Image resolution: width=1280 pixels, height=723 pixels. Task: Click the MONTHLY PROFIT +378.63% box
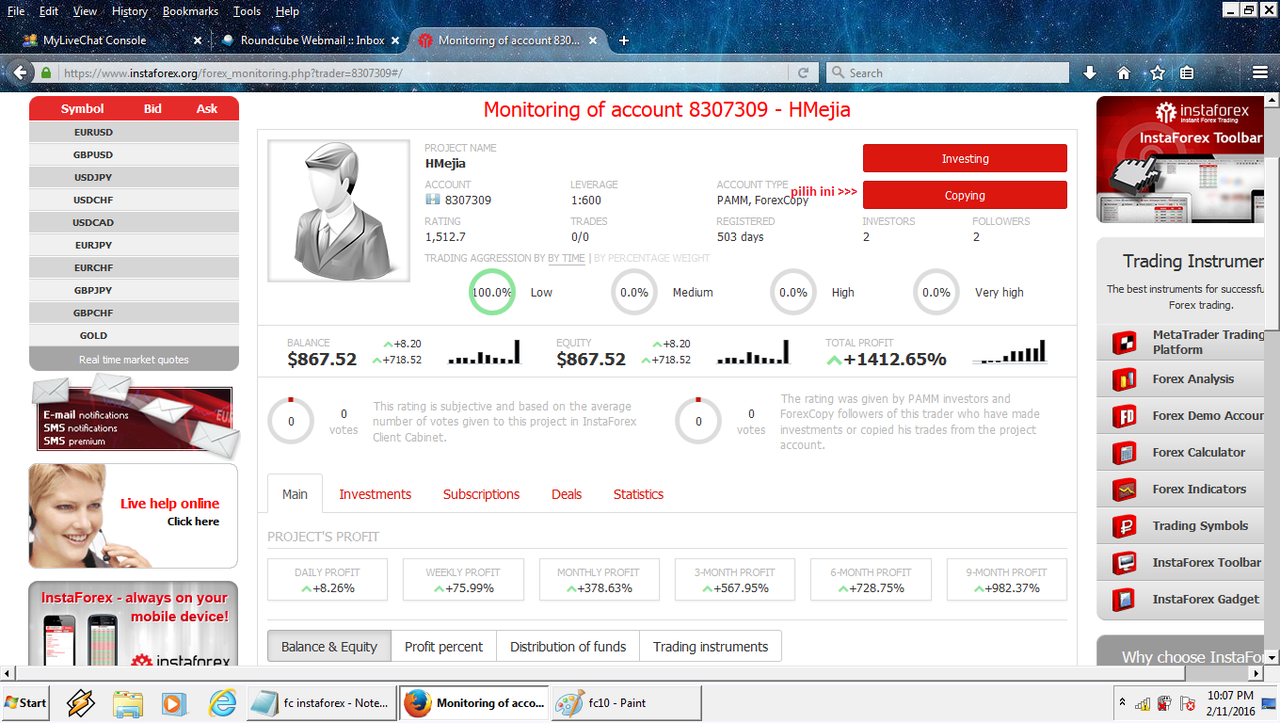tap(599, 580)
